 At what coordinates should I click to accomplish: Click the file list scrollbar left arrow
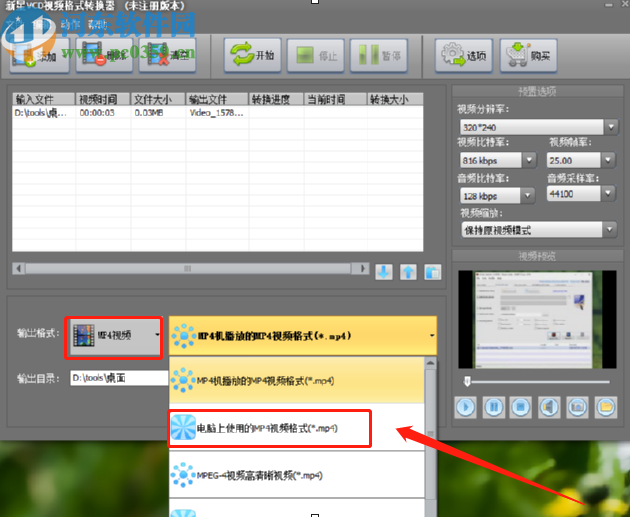click(x=18, y=268)
